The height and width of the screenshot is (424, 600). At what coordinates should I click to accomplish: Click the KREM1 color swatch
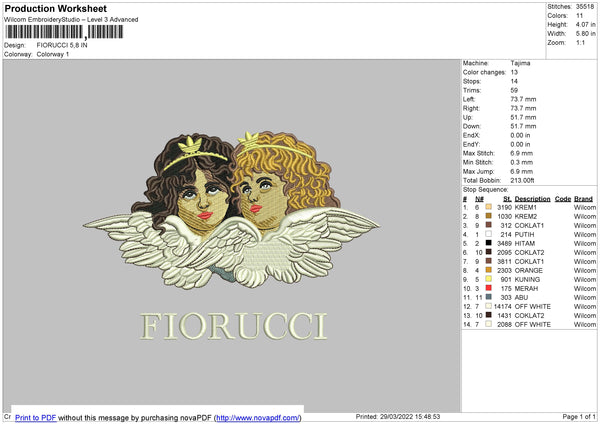click(x=488, y=207)
